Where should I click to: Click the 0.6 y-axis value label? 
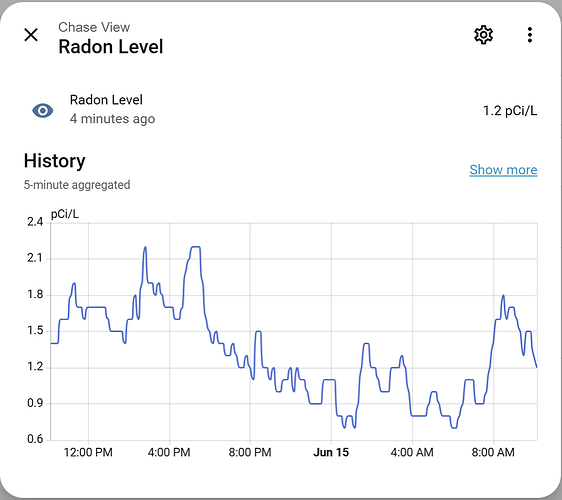(x=35, y=439)
